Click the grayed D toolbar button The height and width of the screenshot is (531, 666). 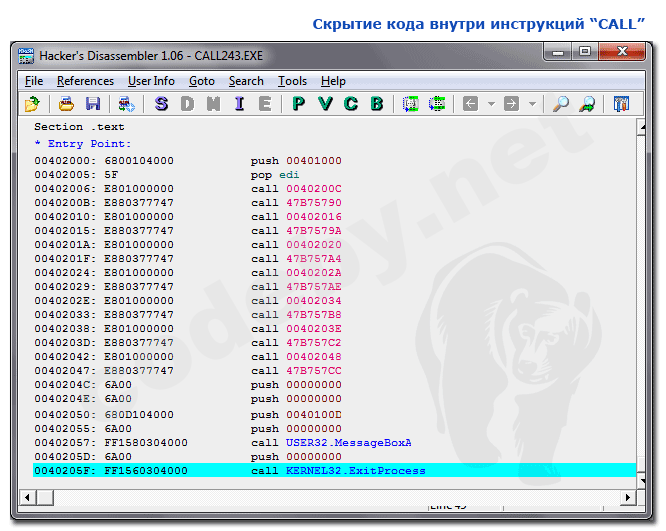point(187,104)
